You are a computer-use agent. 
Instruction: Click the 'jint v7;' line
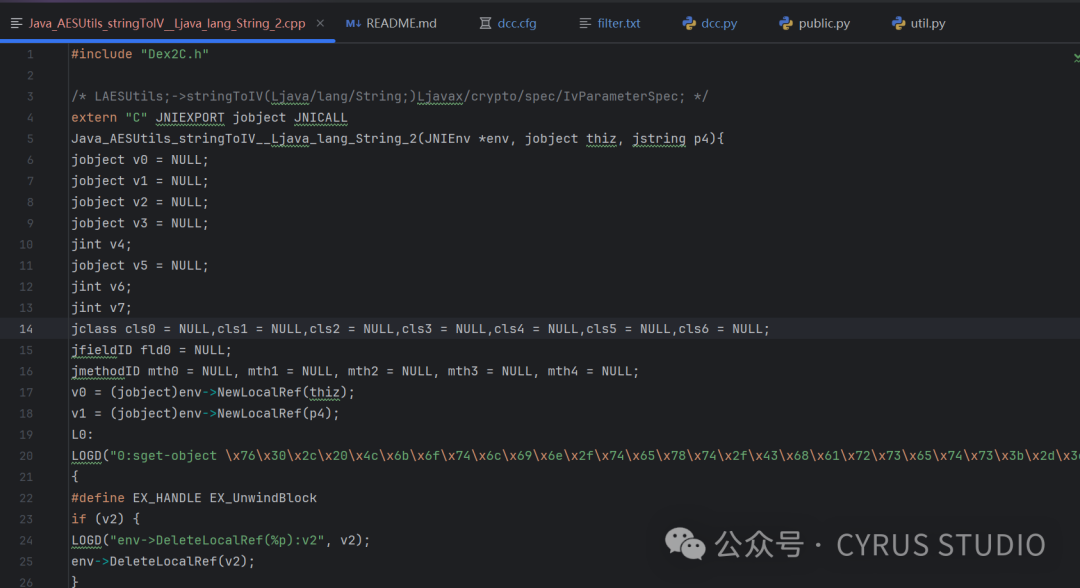point(101,308)
